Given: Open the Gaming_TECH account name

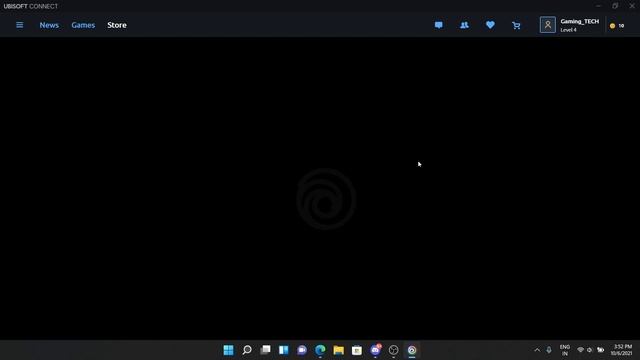Looking at the screenshot, I should pyautogui.click(x=580, y=21).
